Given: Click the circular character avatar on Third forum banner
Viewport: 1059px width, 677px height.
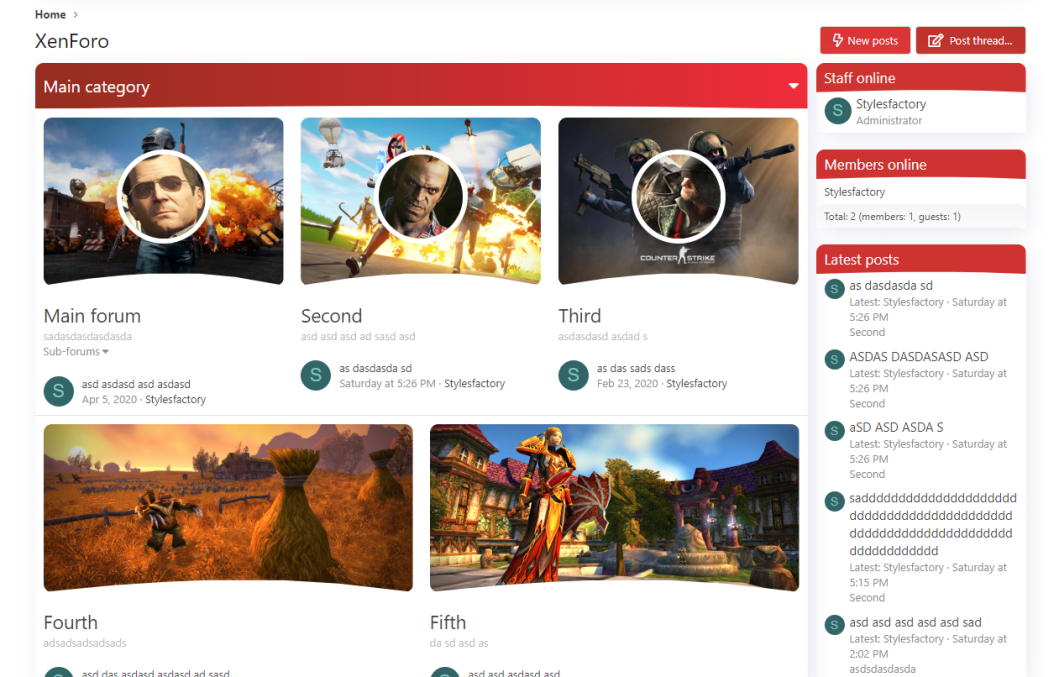Looking at the screenshot, I should [x=679, y=196].
